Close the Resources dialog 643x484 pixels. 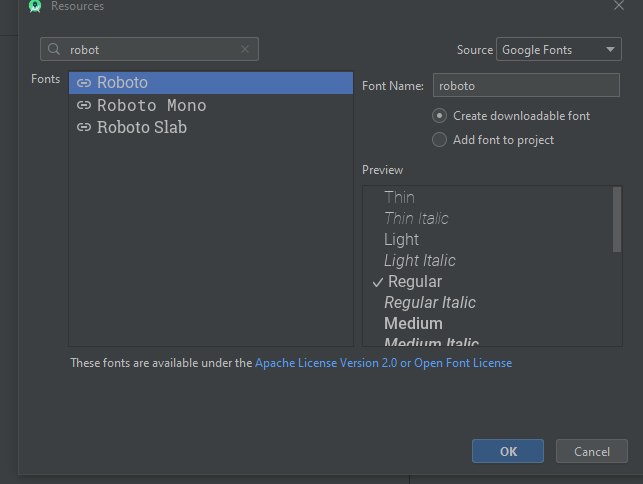tap(618, 5)
